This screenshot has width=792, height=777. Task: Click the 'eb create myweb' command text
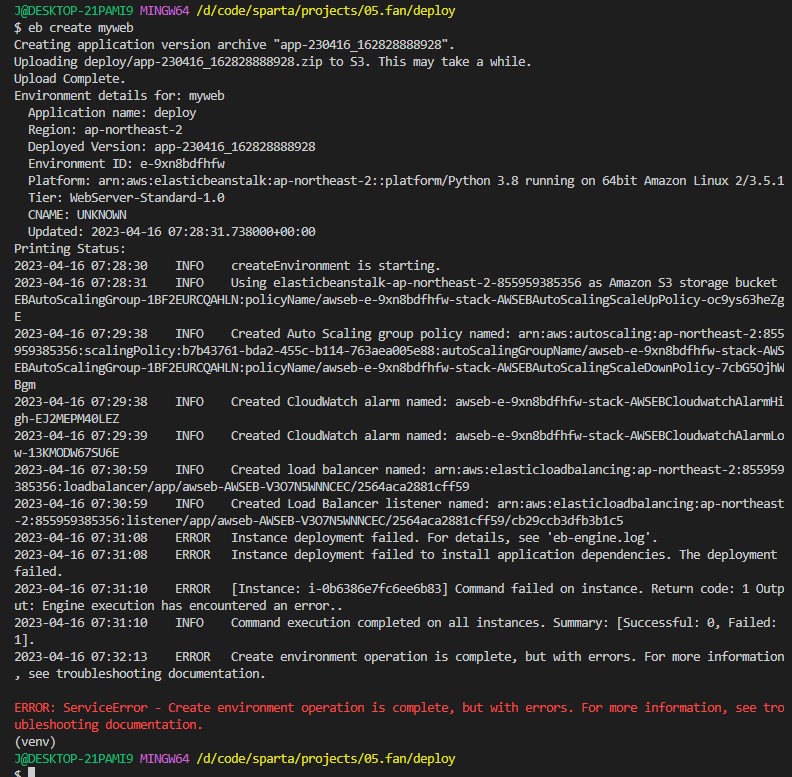pos(80,28)
